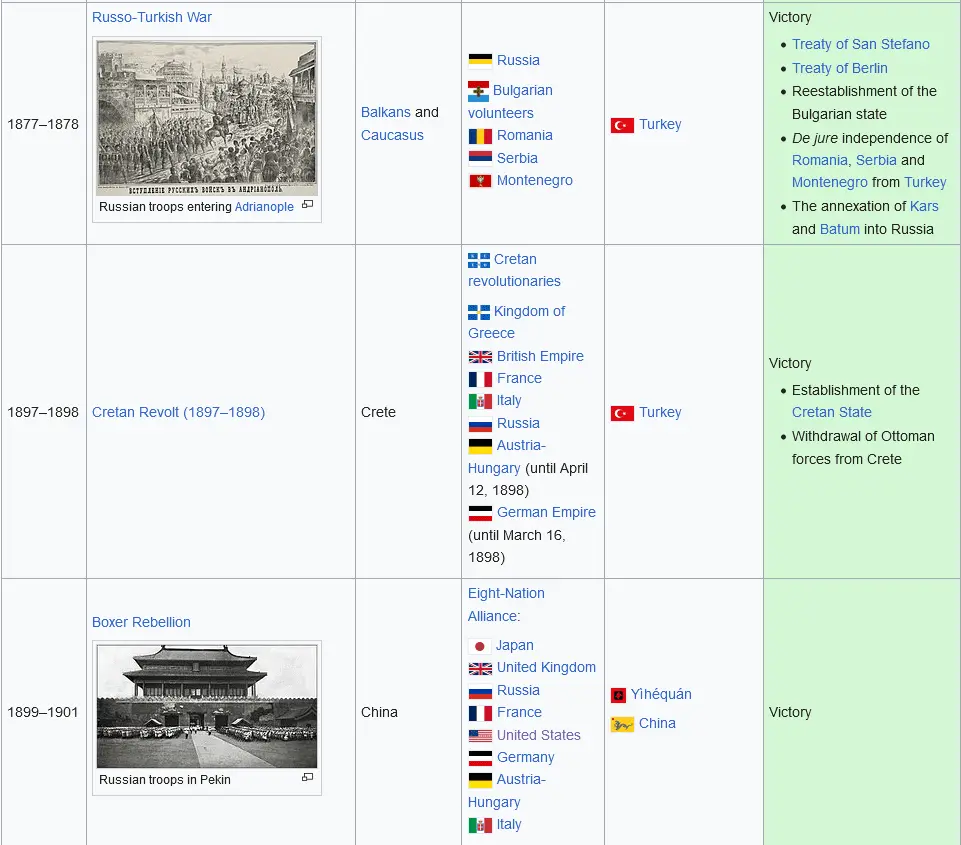The image size is (961, 845).
Task: Click the China location cell text
Action: pyautogui.click(x=379, y=712)
